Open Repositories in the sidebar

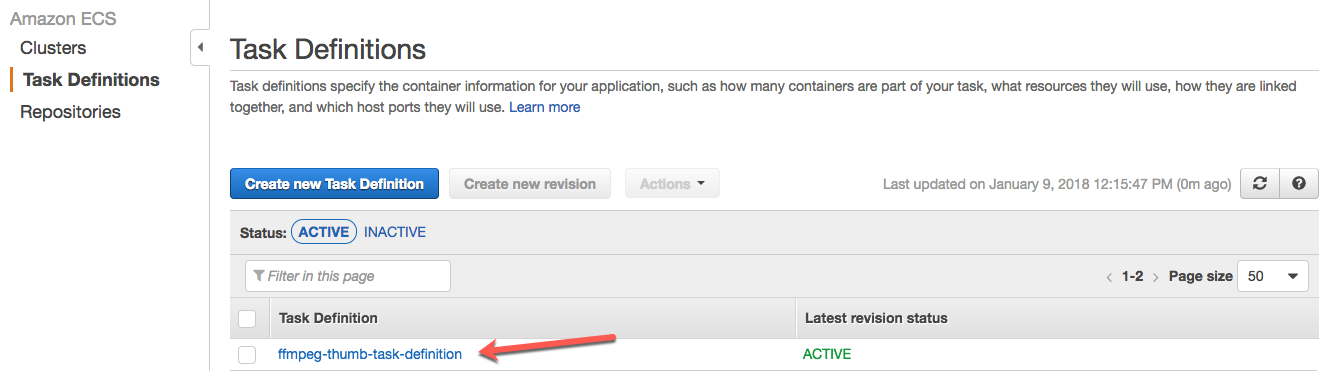click(70, 112)
